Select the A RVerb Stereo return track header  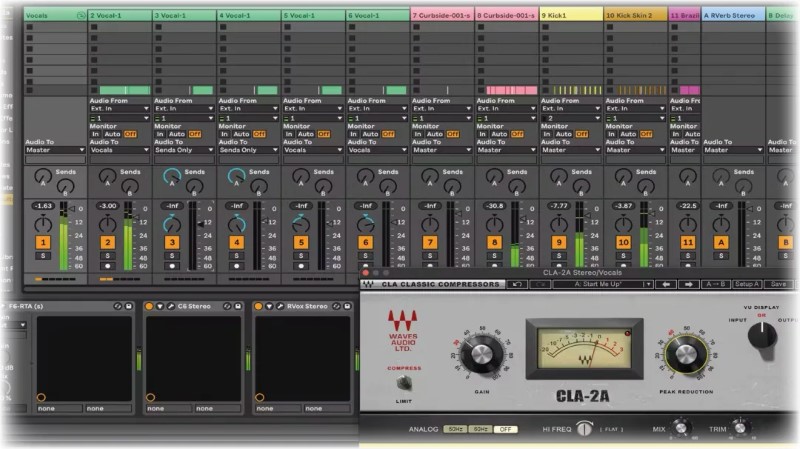[x=733, y=15]
